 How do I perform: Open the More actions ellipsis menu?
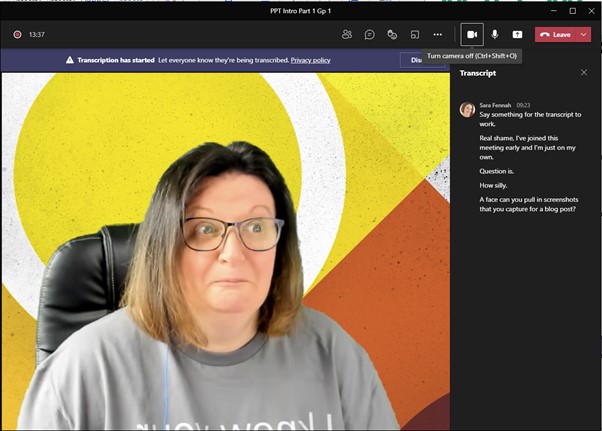[x=437, y=34]
